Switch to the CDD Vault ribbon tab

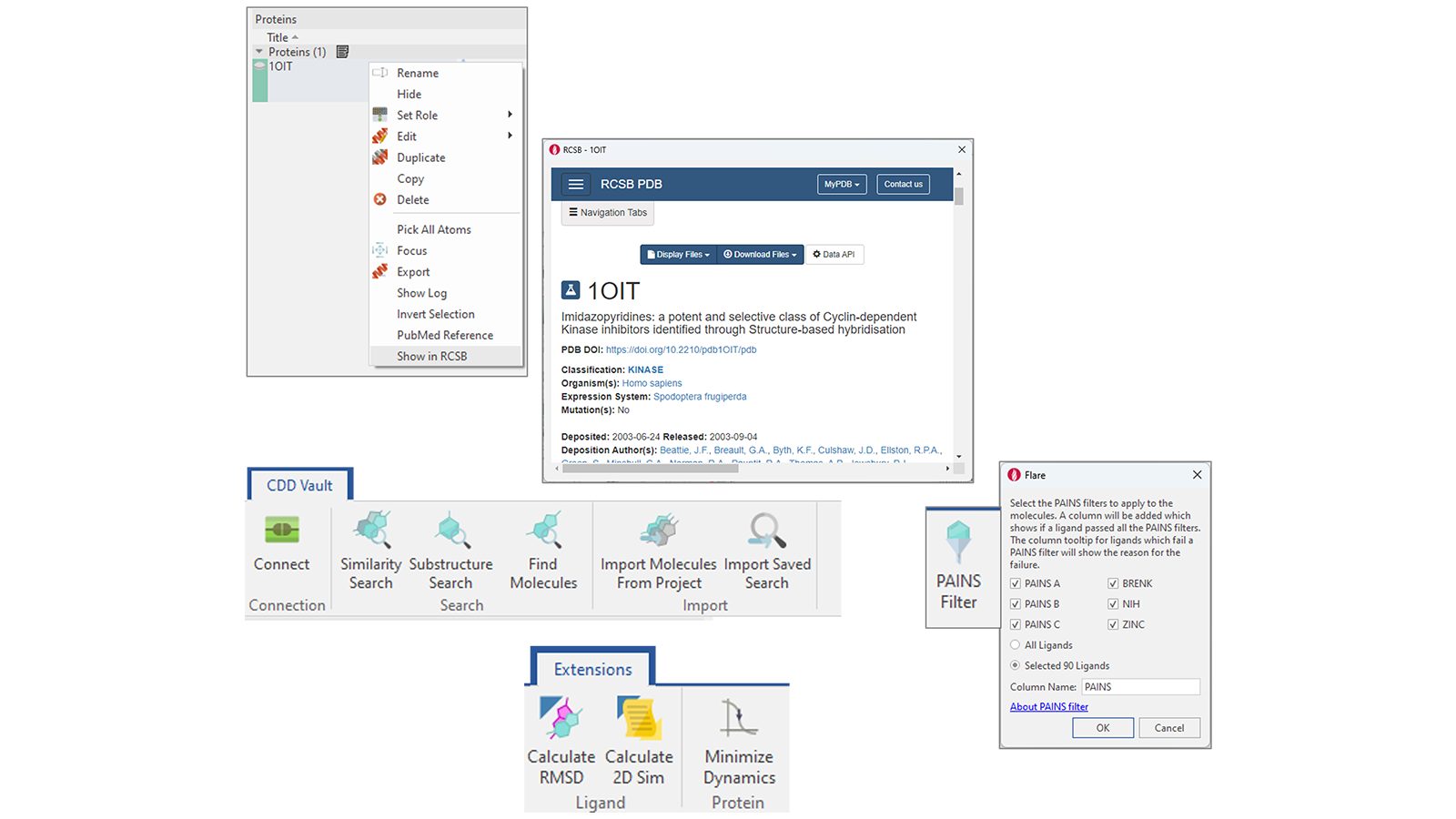[299, 485]
